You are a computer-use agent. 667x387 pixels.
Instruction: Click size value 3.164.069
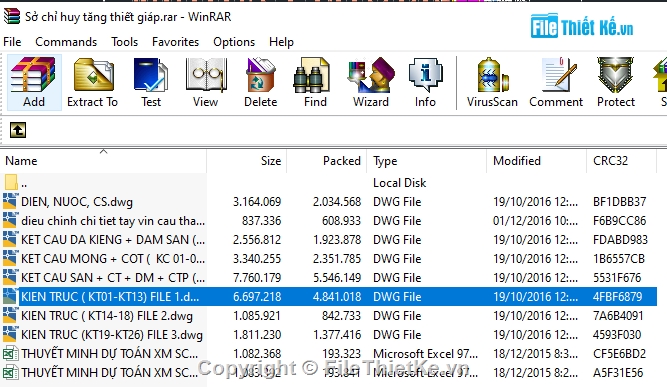pyautogui.click(x=257, y=202)
